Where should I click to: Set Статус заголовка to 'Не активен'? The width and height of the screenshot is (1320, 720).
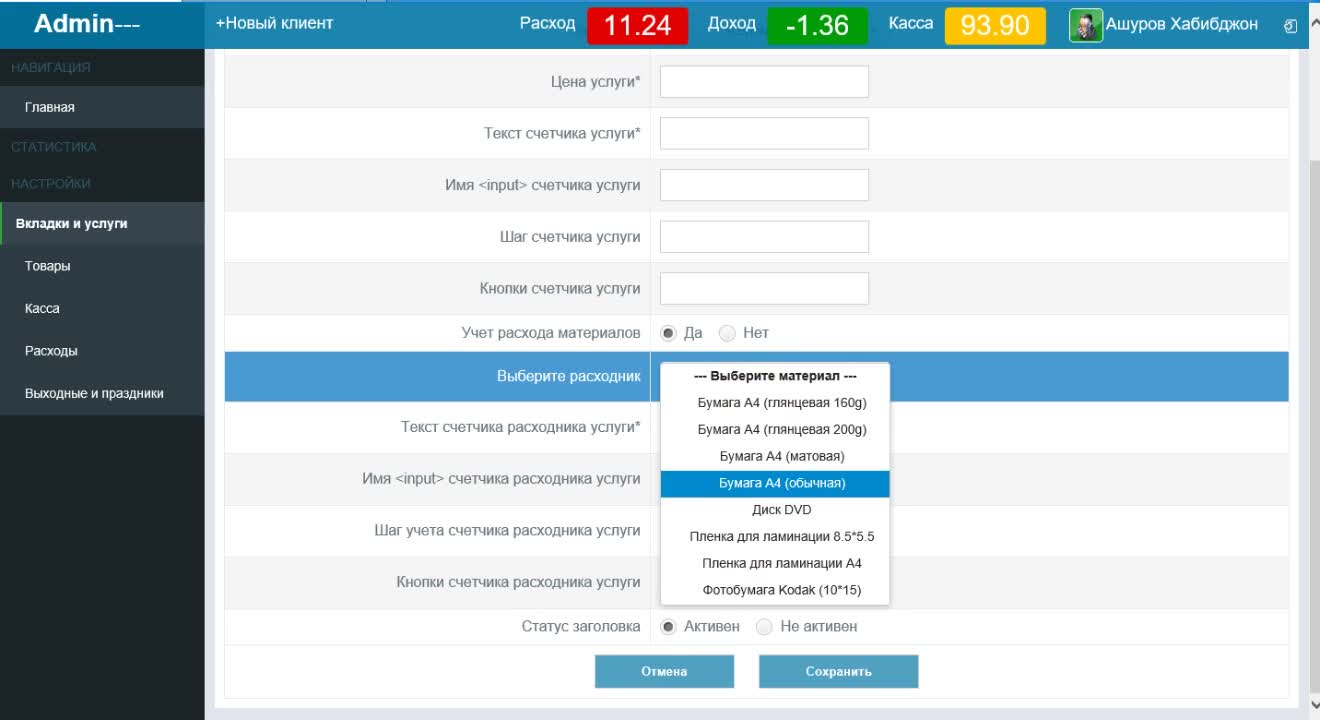[765, 627]
